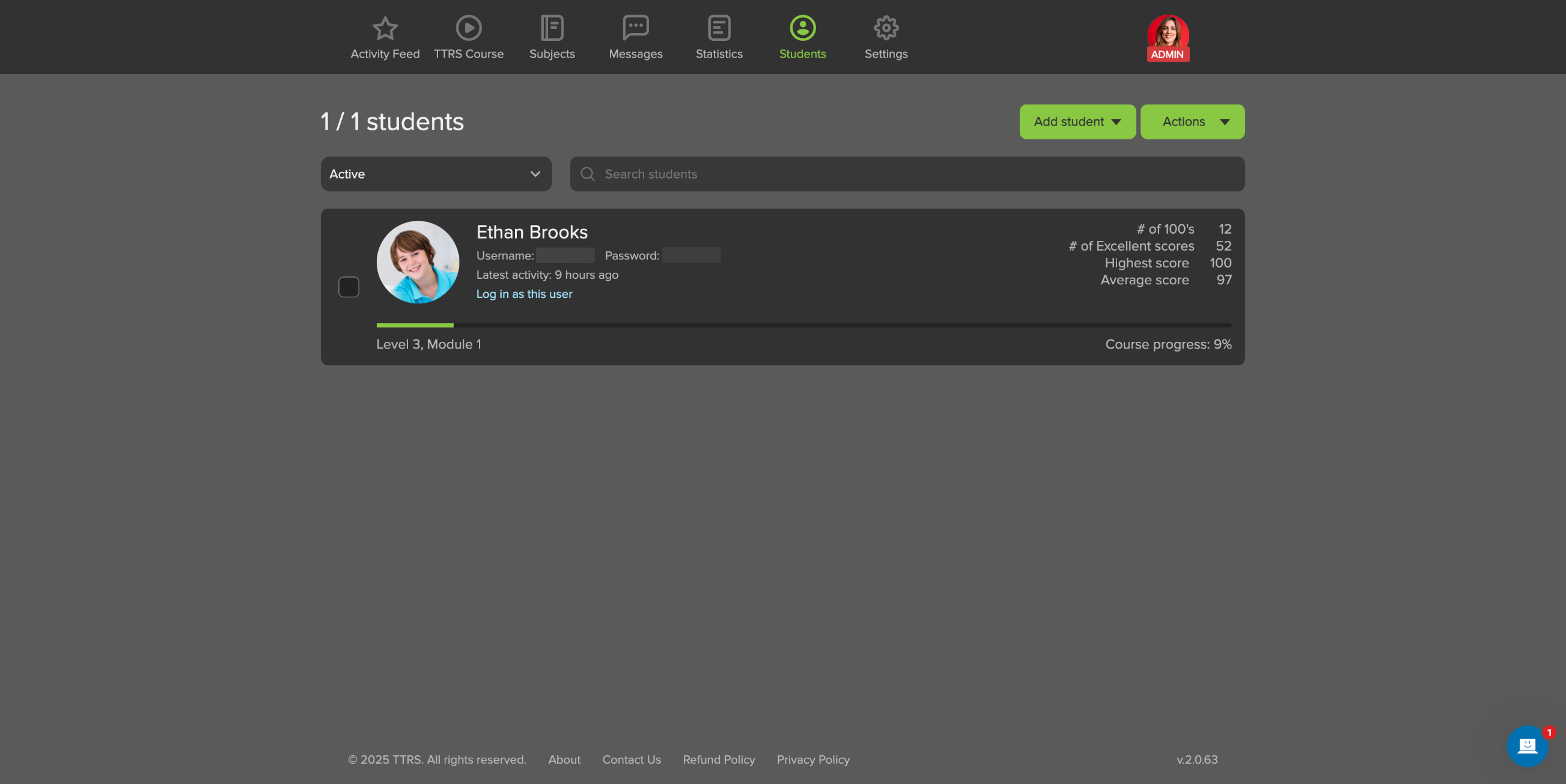Open the Privacy Policy footer link
Screen dimensions: 1566x784
813,760
